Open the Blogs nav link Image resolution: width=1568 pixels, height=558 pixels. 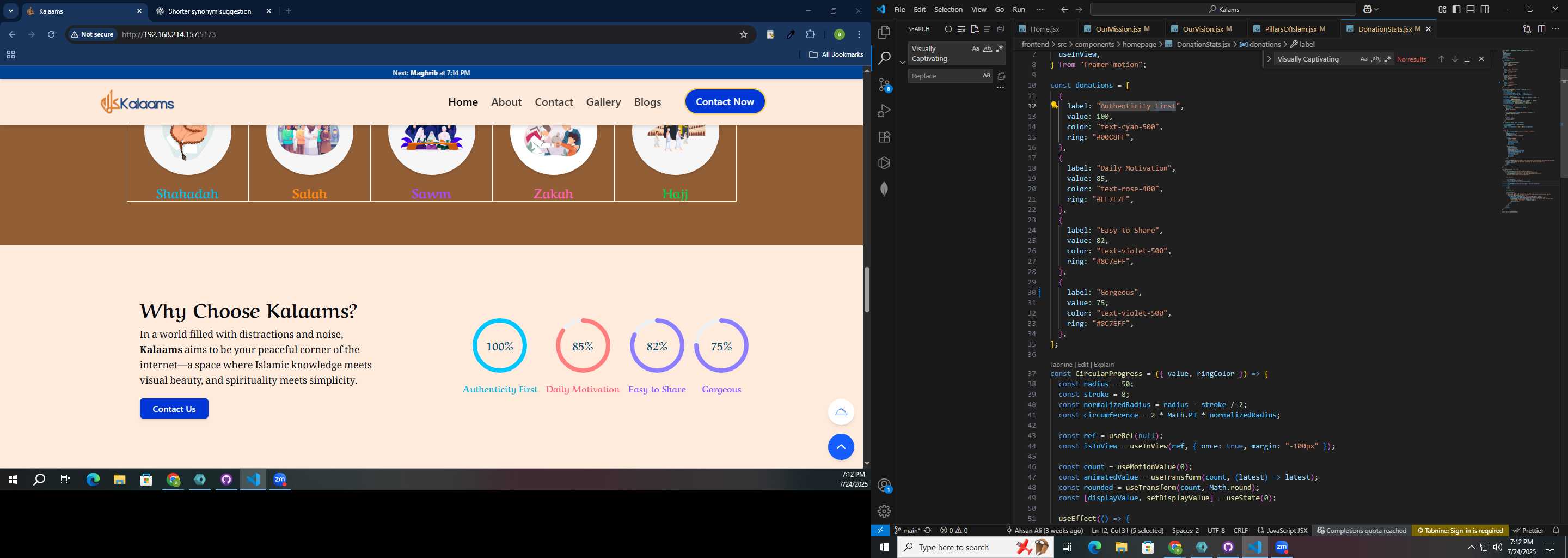pos(647,102)
